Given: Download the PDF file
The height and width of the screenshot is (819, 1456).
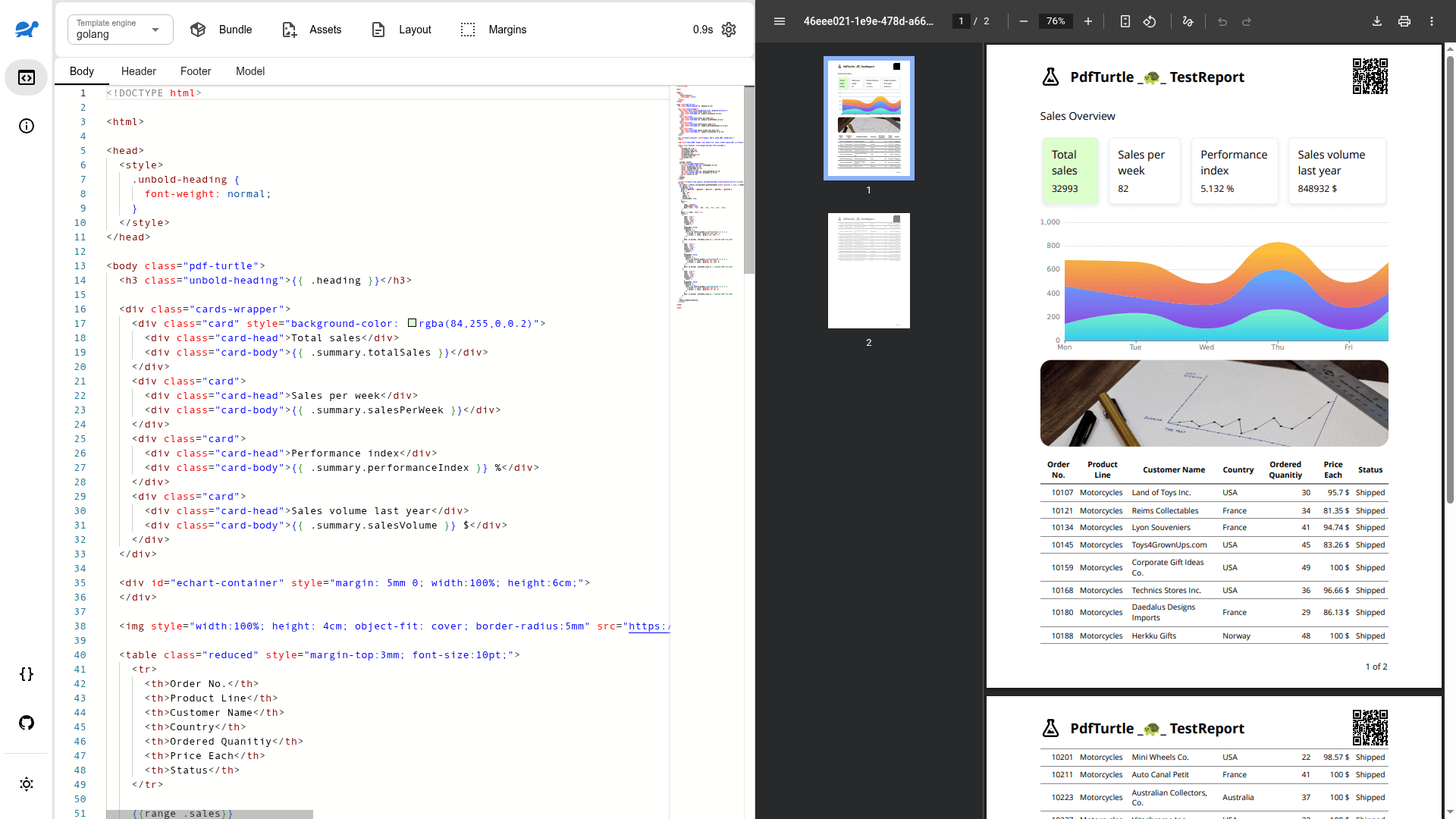Looking at the screenshot, I should click(1377, 21).
